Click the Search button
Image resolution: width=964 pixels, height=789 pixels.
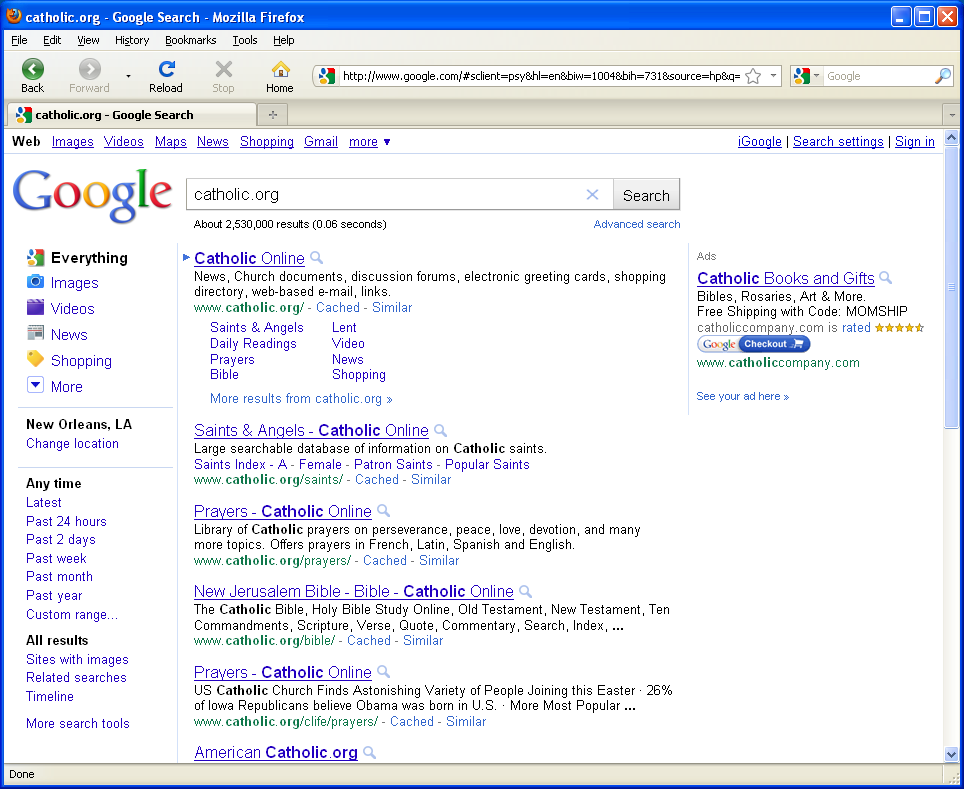point(646,195)
